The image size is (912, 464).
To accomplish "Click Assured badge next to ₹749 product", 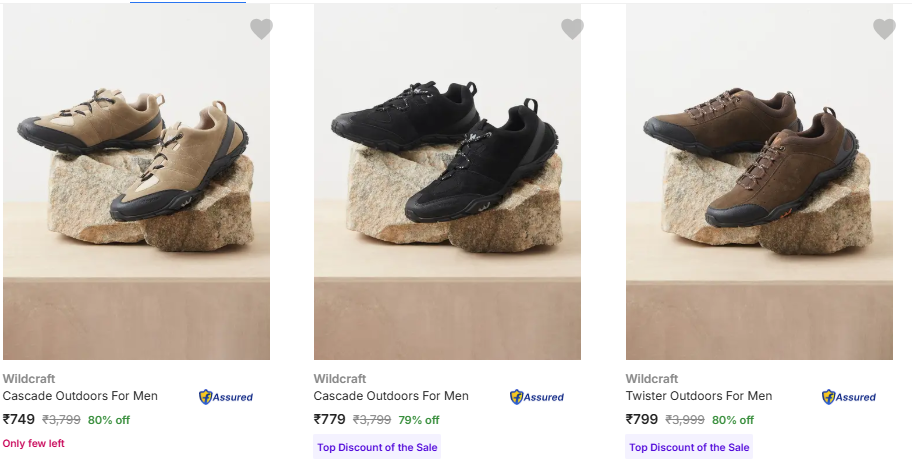I will [x=226, y=397].
